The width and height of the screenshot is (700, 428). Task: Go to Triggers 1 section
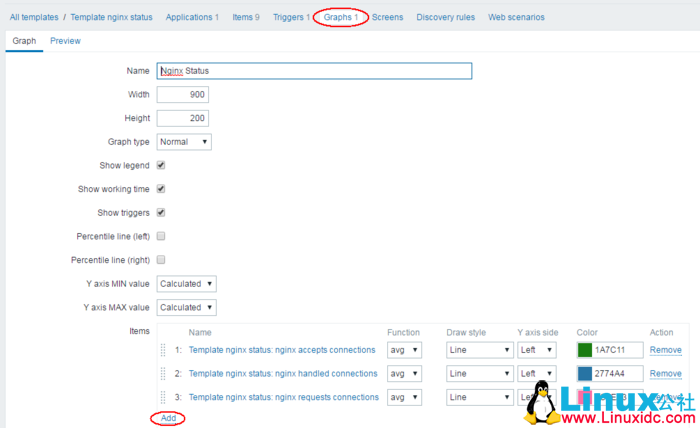point(291,17)
